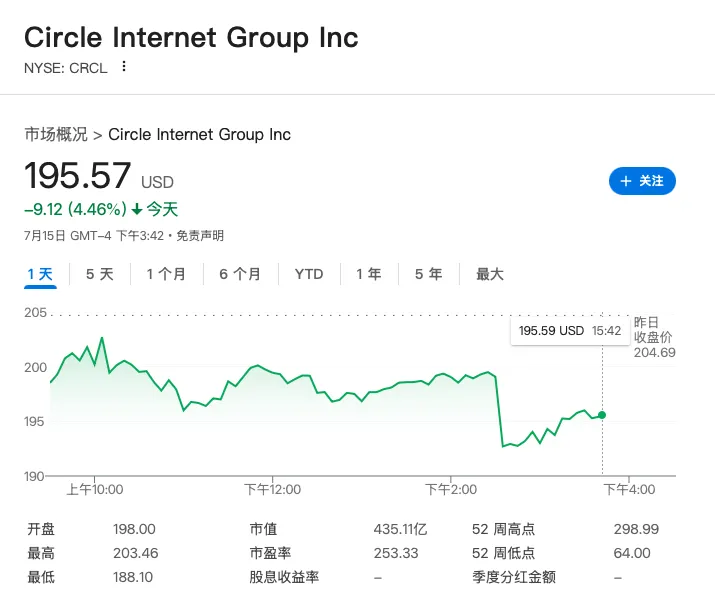Show the 6 个月 price chart
The image size is (715, 597).
[x=240, y=274]
